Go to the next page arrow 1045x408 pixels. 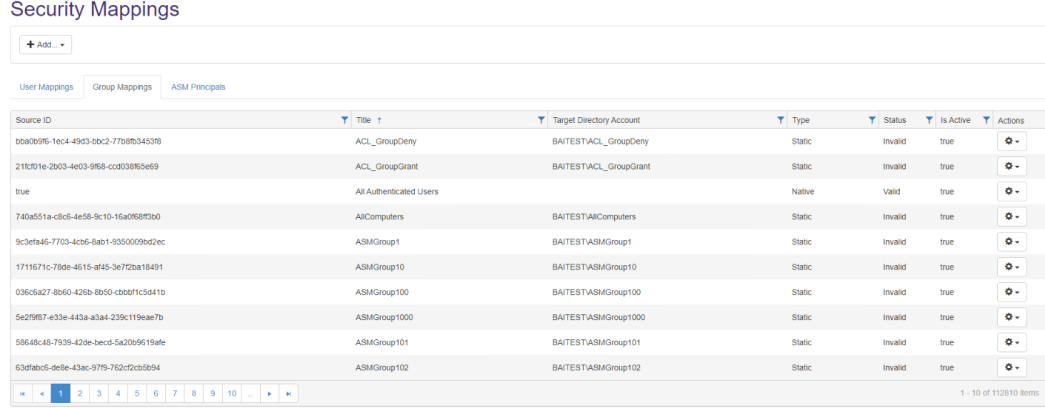tap(268, 394)
